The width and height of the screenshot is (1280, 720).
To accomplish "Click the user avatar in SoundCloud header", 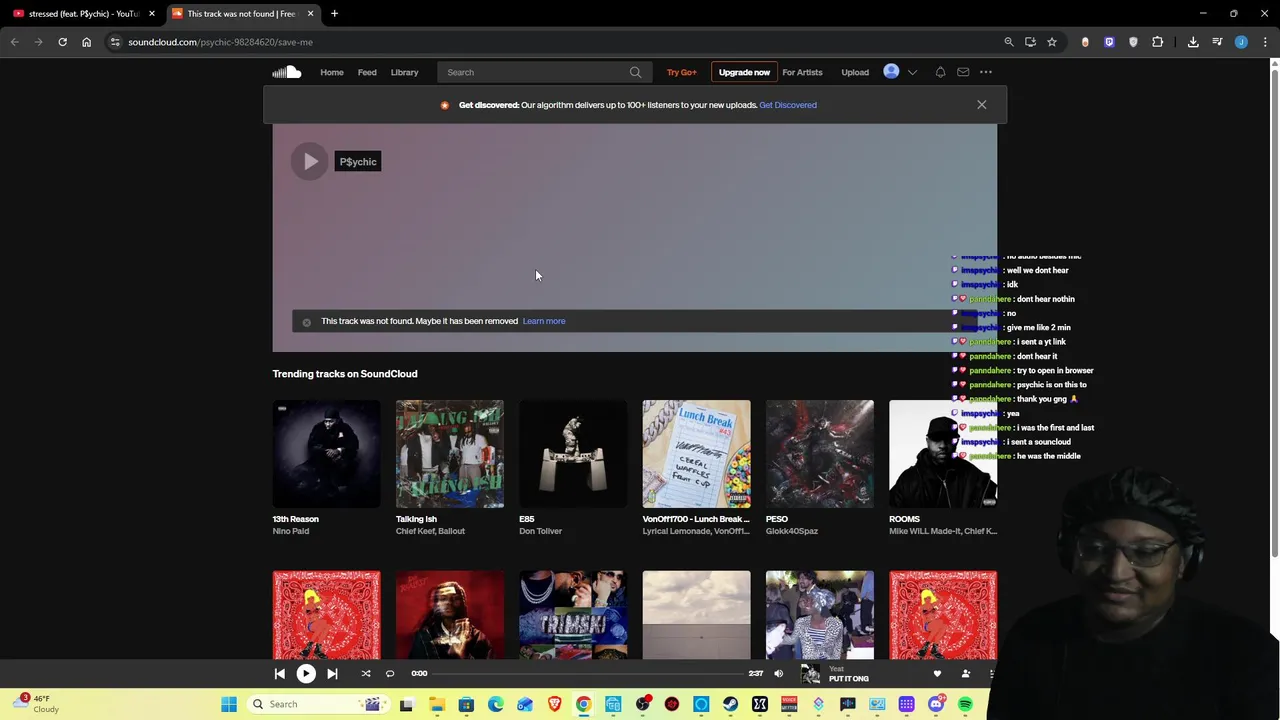I will [891, 72].
